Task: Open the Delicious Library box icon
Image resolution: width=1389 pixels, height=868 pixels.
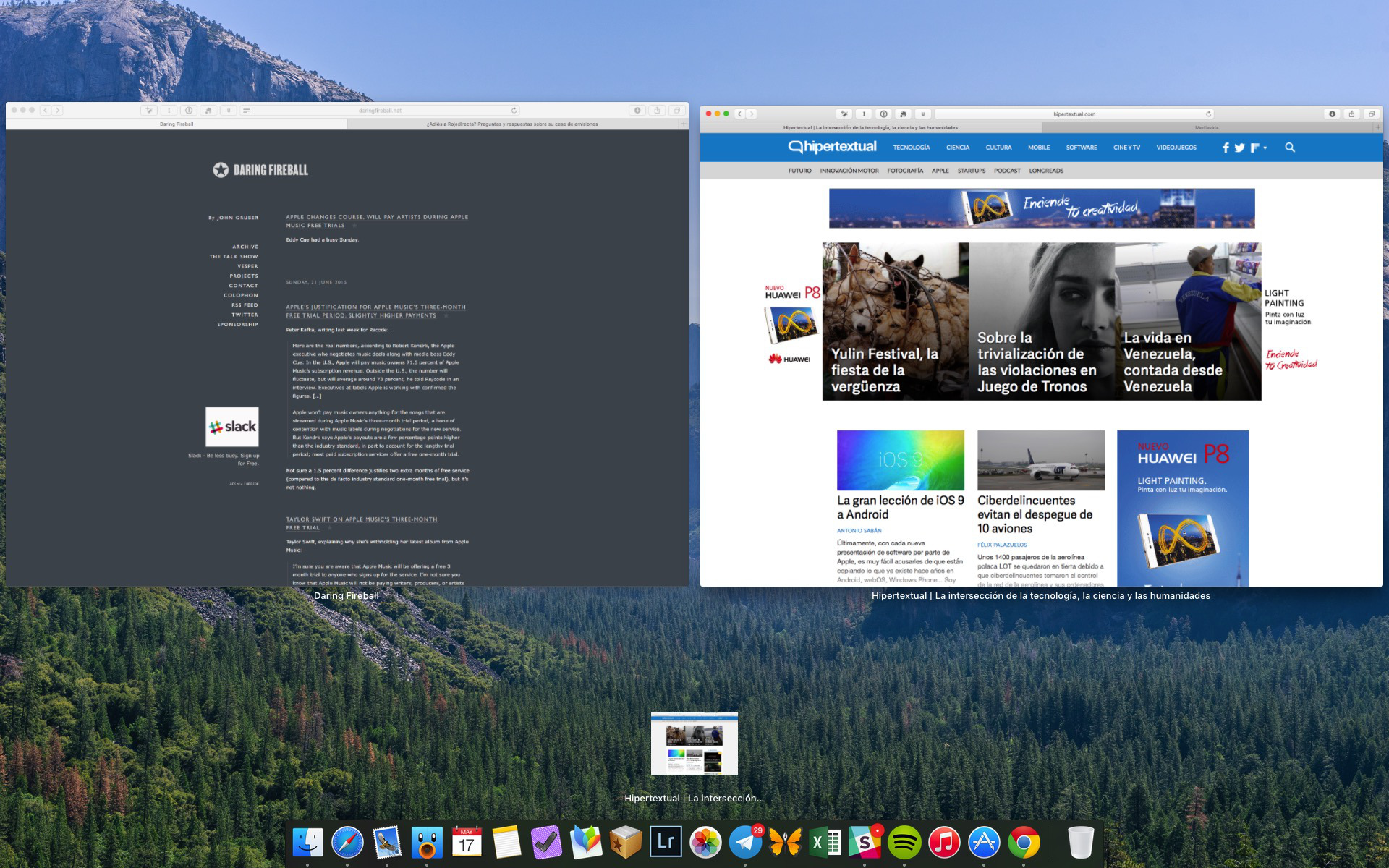Action: coord(626,843)
